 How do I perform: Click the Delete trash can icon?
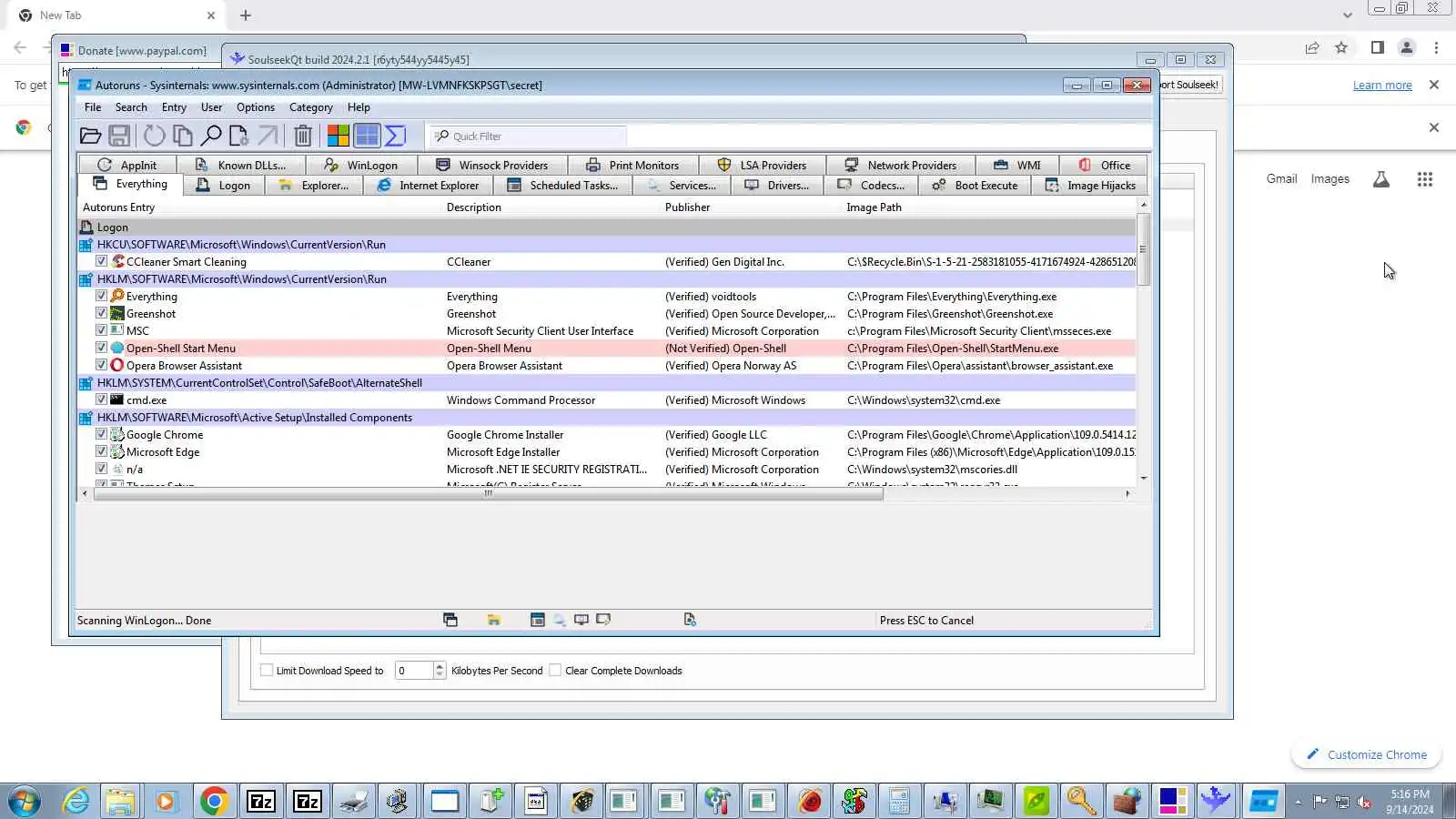pyautogui.click(x=303, y=136)
